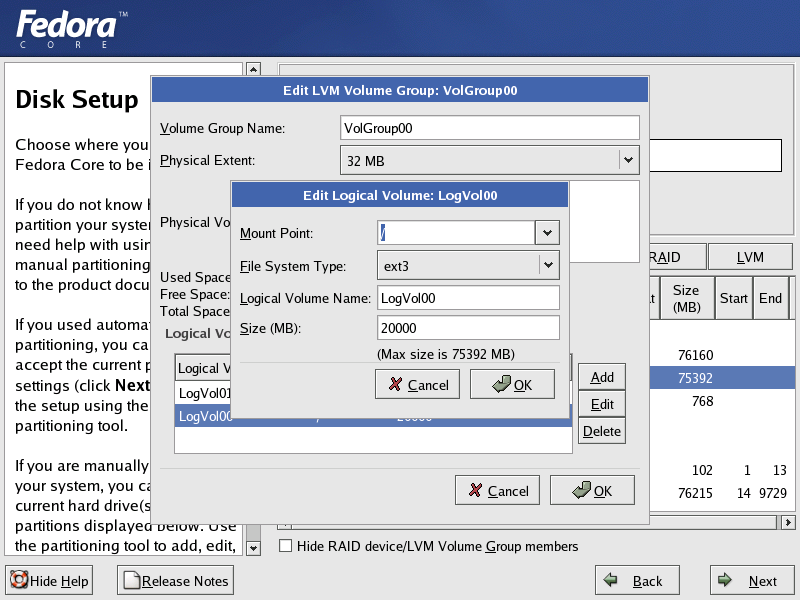Click the Volume Group Name field

click(489, 128)
